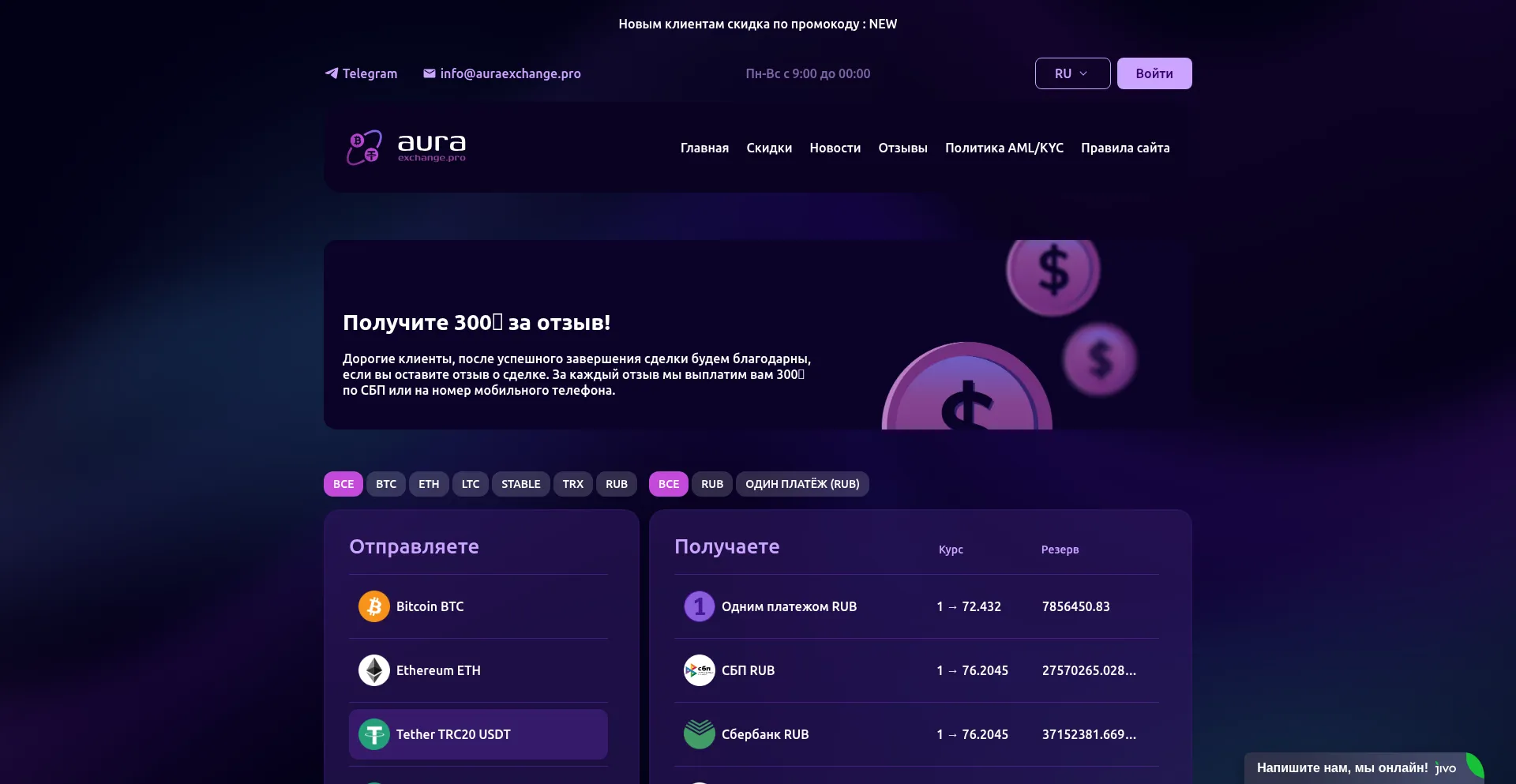Click the promo code NEW announcement

758,24
